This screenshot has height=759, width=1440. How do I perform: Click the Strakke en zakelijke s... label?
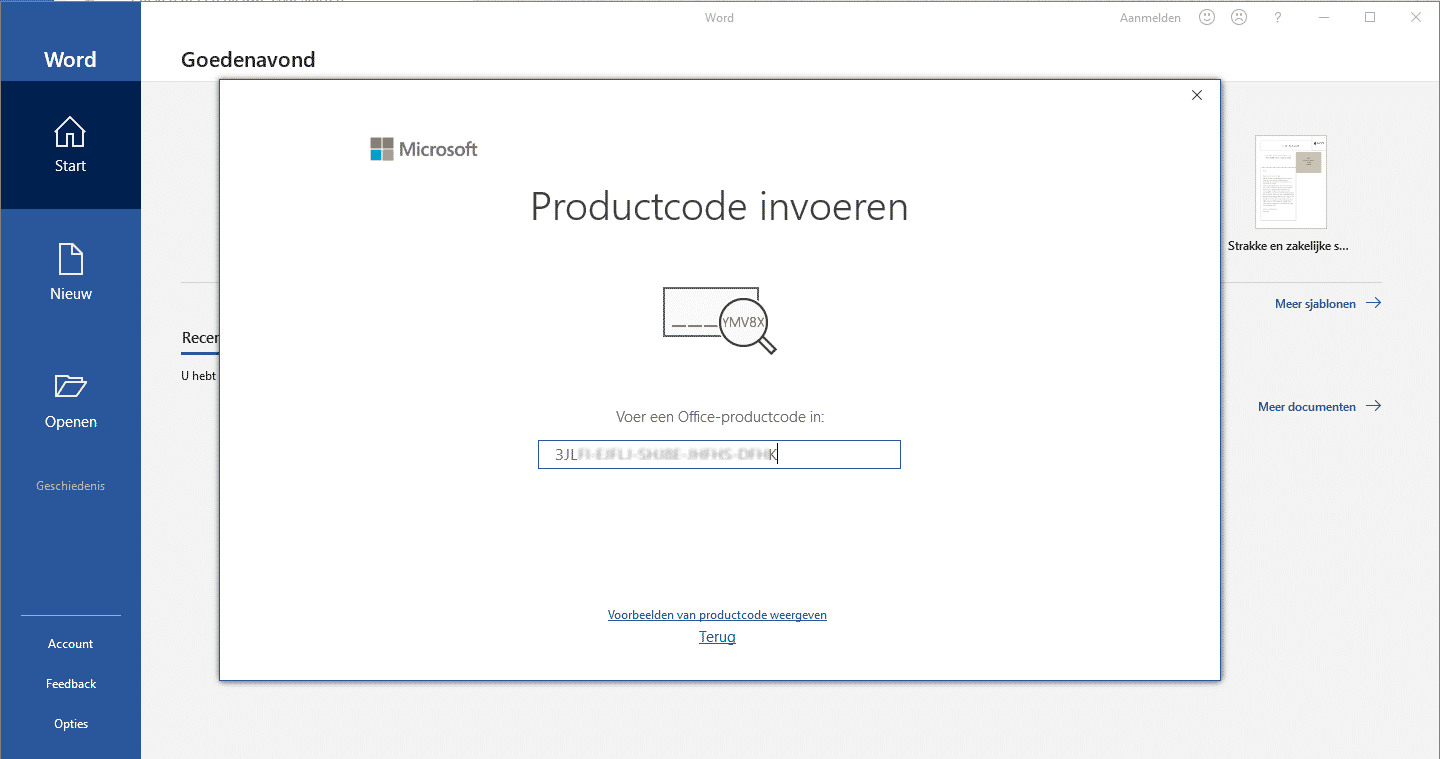point(1289,246)
